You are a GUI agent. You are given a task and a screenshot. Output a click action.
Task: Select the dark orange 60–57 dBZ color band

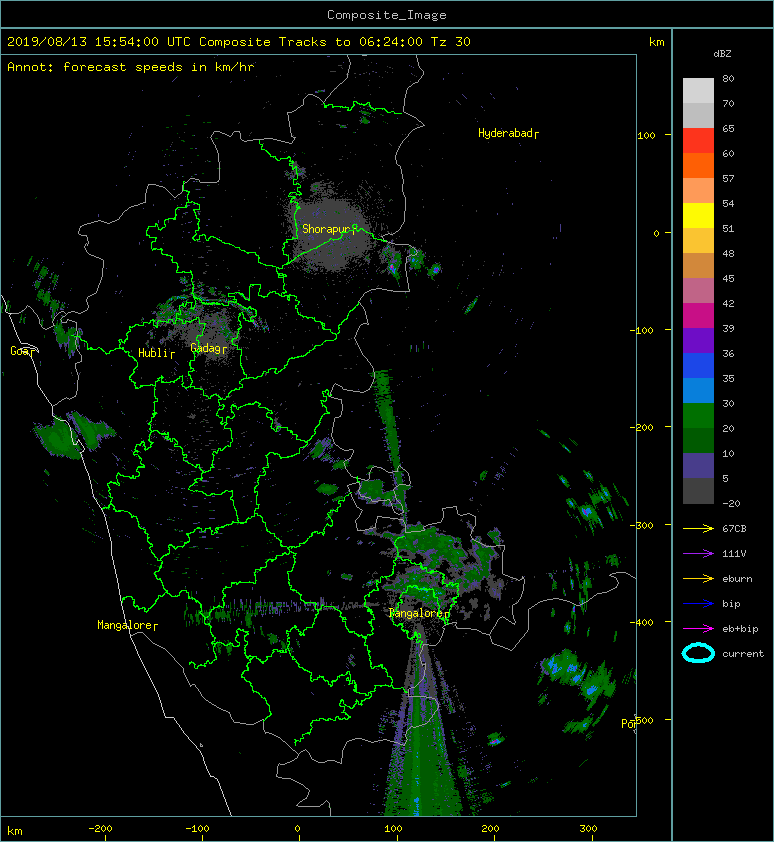pyautogui.click(x=698, y=165)
